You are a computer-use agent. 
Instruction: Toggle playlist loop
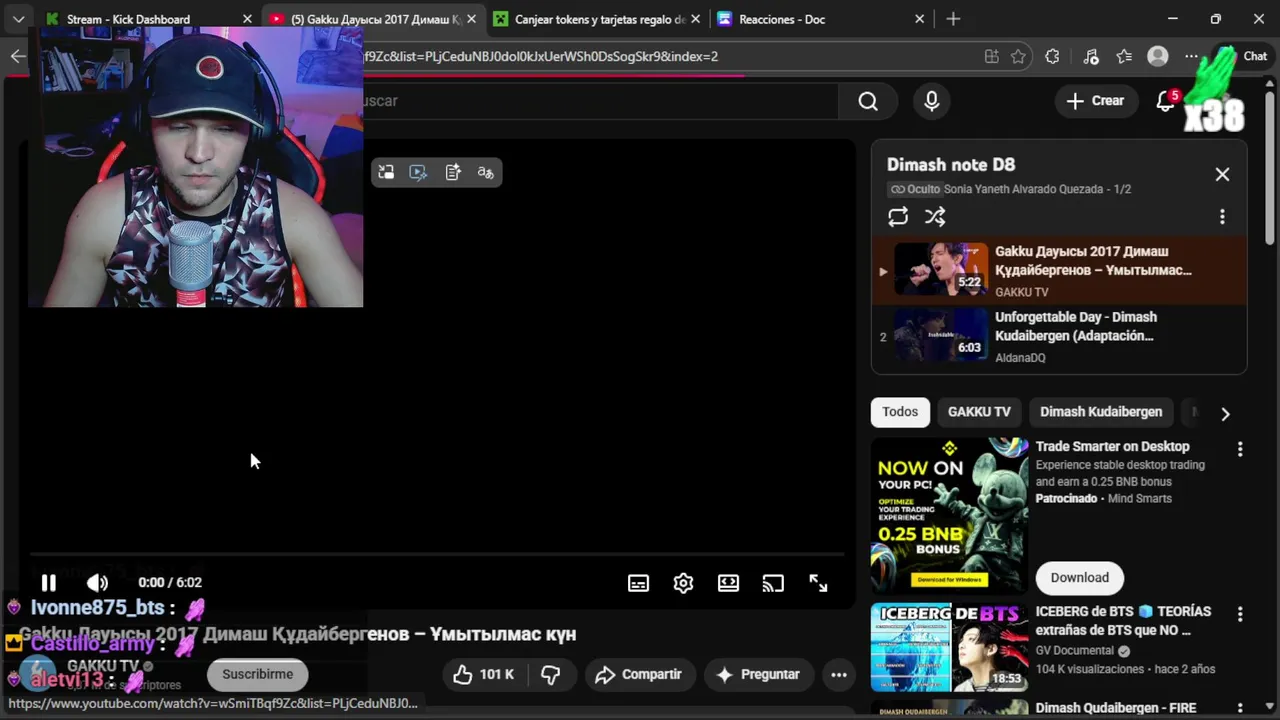tap(898, 217)
